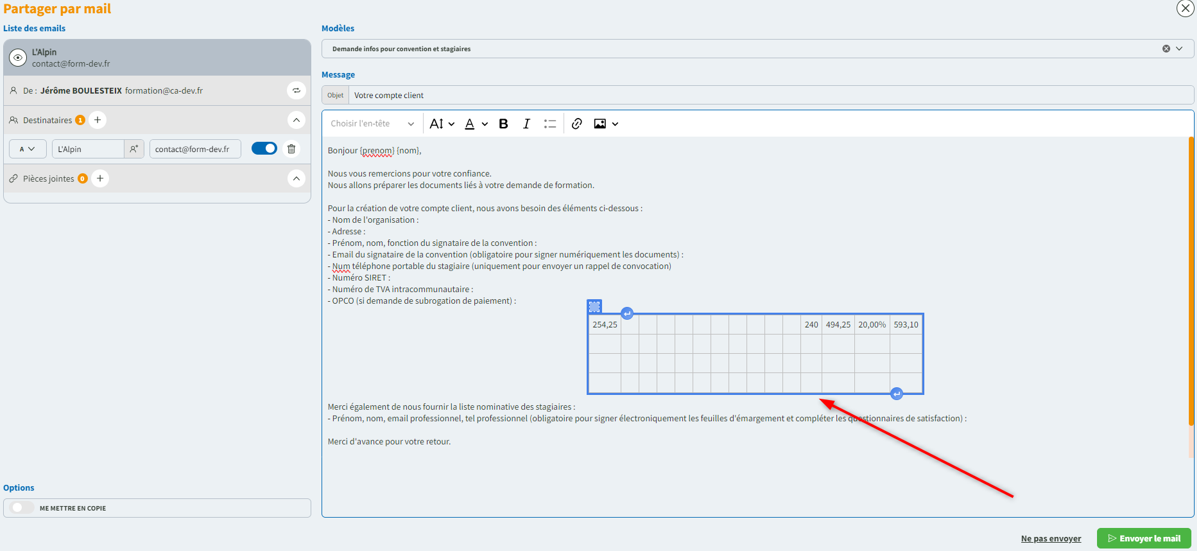Open the recipient type 'A' dropdown

point(27,149)
